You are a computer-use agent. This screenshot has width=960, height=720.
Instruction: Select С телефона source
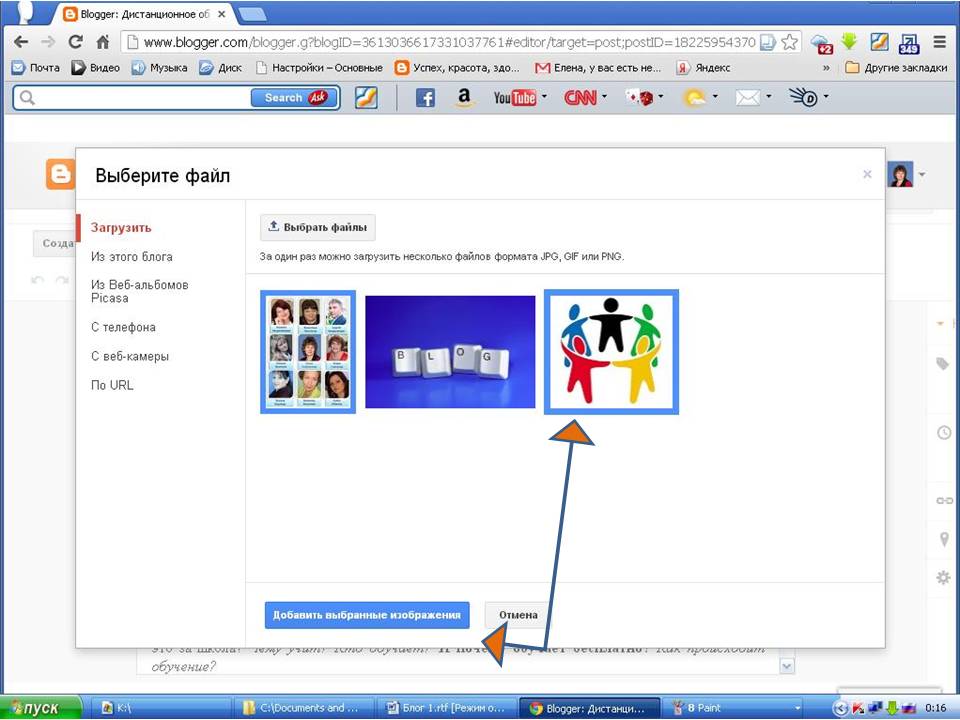click(x=123, y=327)
